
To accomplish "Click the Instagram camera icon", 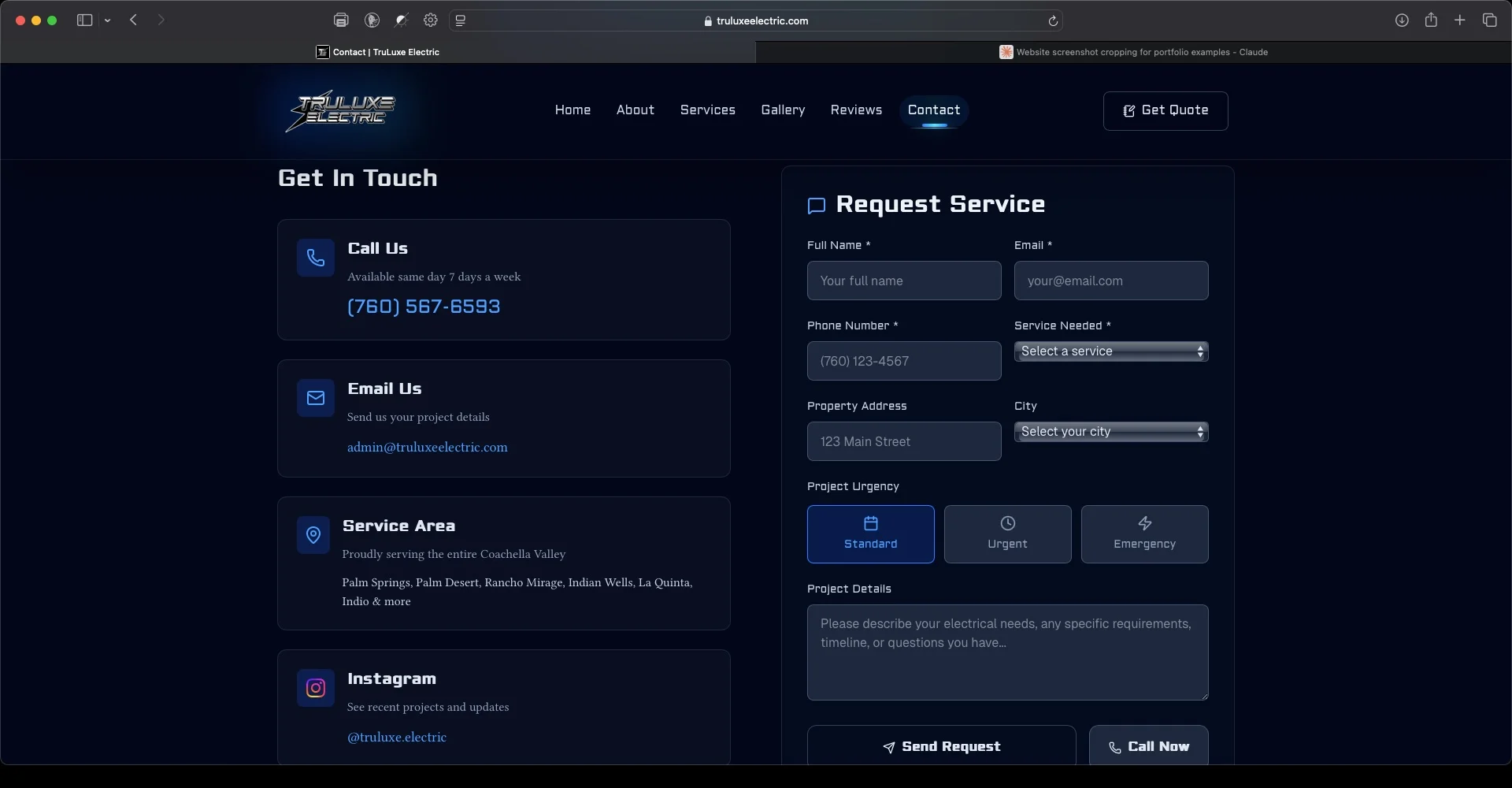I will point(315,688).
